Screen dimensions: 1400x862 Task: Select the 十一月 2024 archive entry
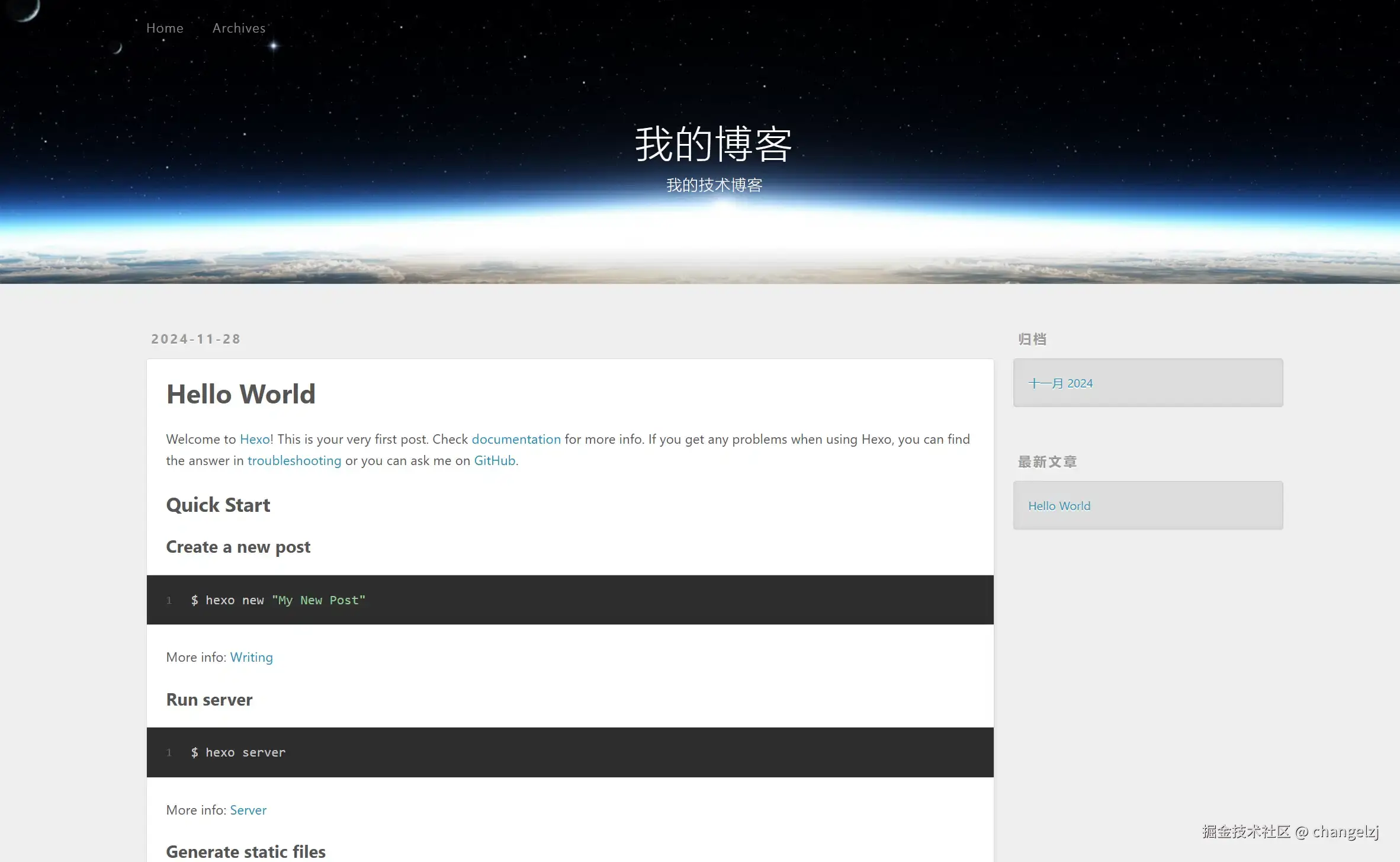[1060, 383]
